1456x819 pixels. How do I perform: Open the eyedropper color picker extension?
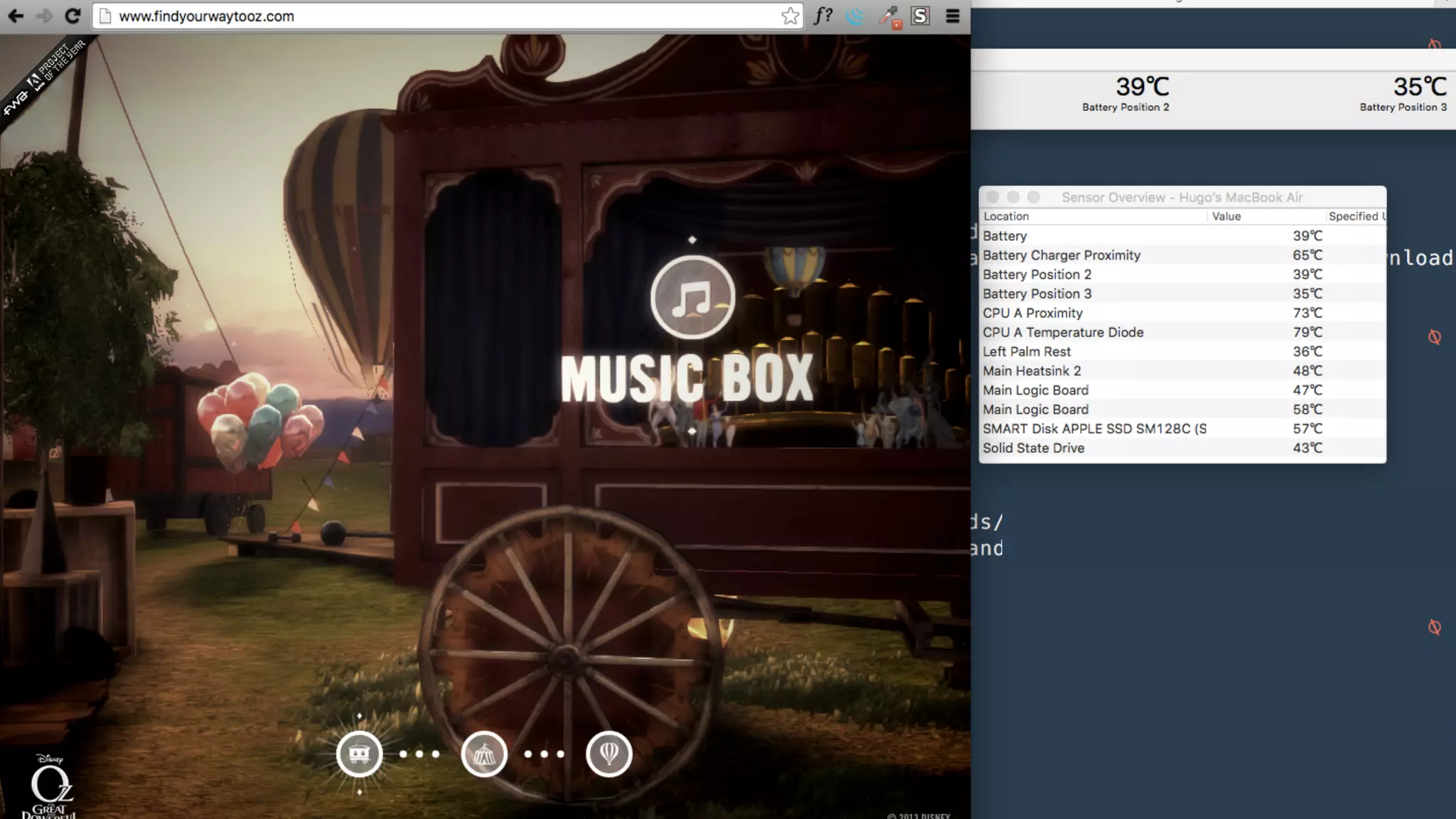(x=889, y=16)
